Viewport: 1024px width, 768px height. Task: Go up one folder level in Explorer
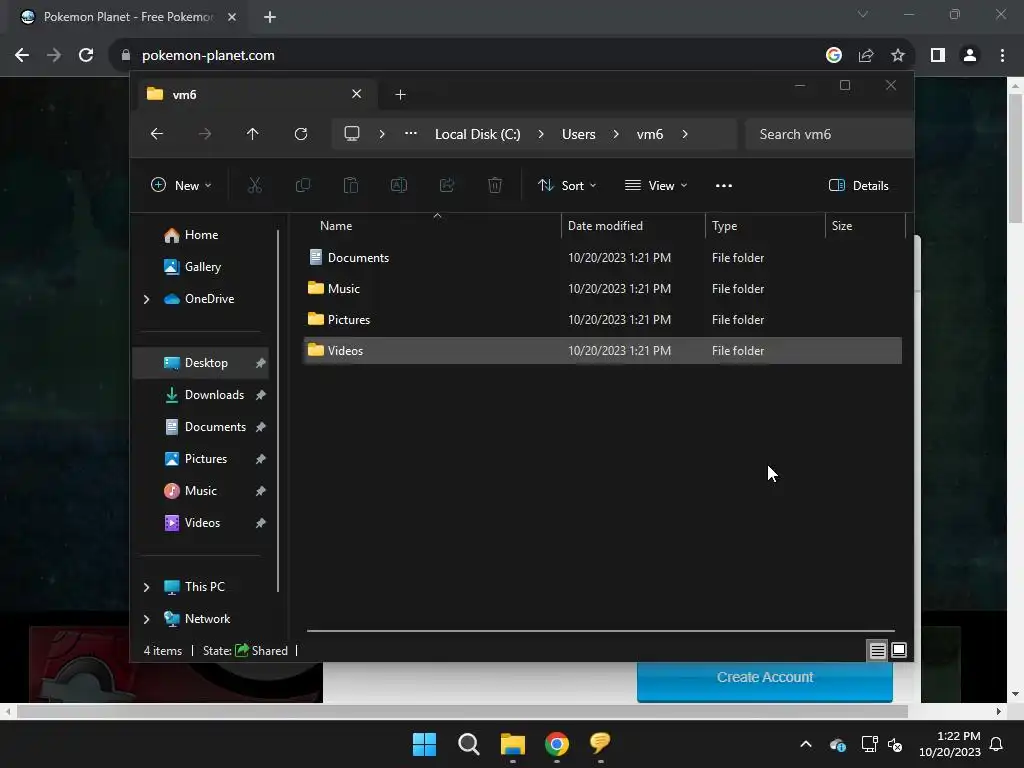tap(253, 134)
